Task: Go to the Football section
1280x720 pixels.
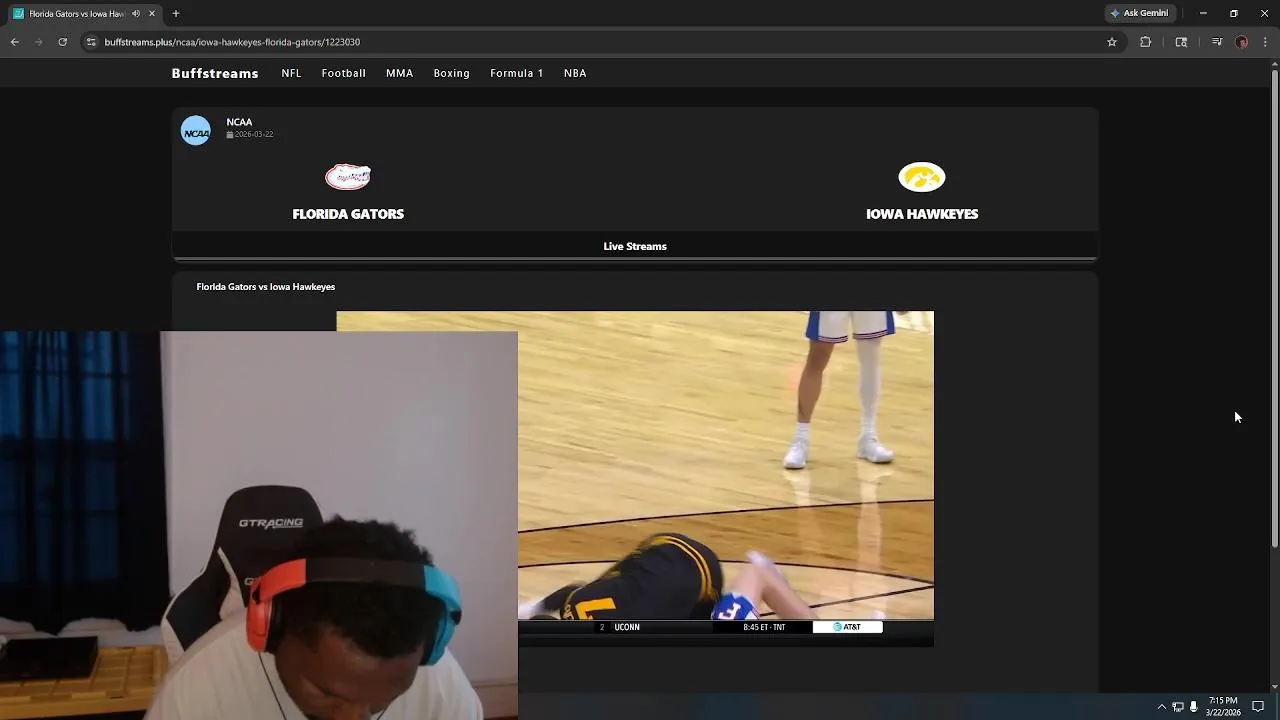Action: 343,73
